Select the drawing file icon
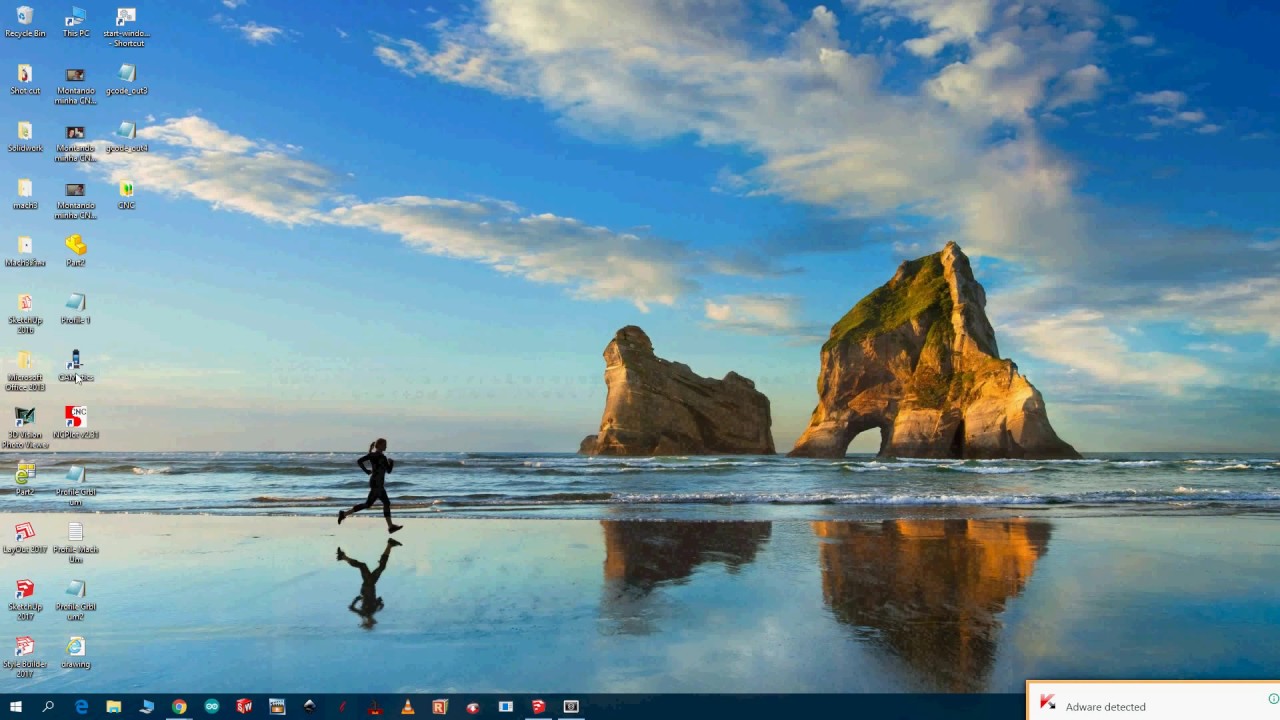Image resolution: width=1280 pixels, height=720 pixels. tap(76, 652)
